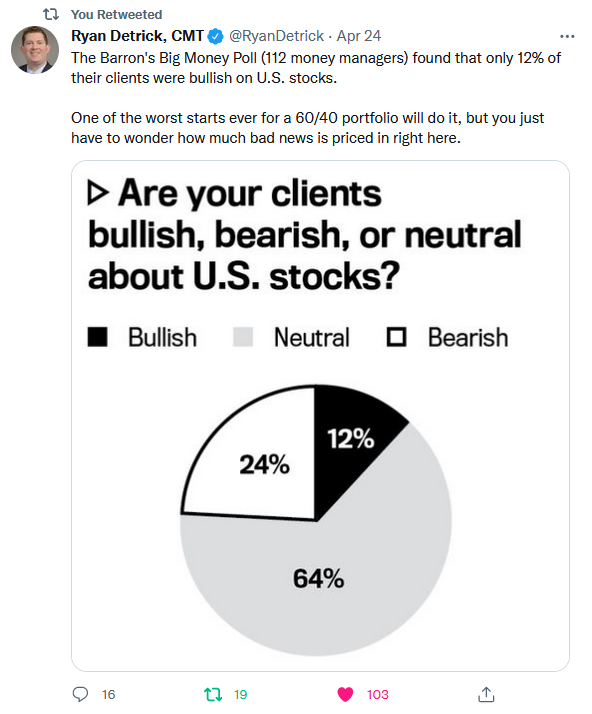Viewport: 592px width, 714px height.
Task: Click the black Bullish legend swatch
Action: (97, 337)
